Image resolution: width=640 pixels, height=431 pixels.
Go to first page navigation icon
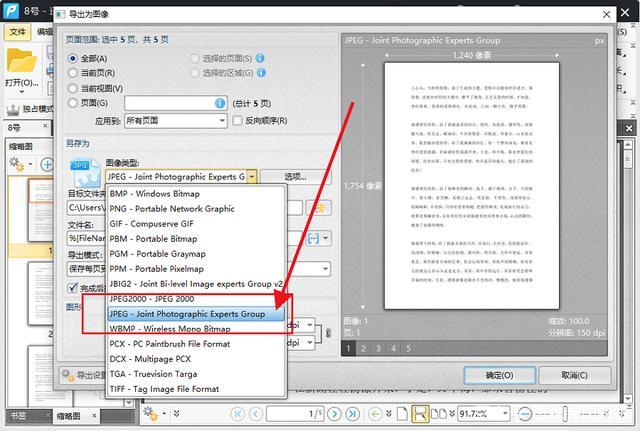pyautogui.click(x=237, y=413)
